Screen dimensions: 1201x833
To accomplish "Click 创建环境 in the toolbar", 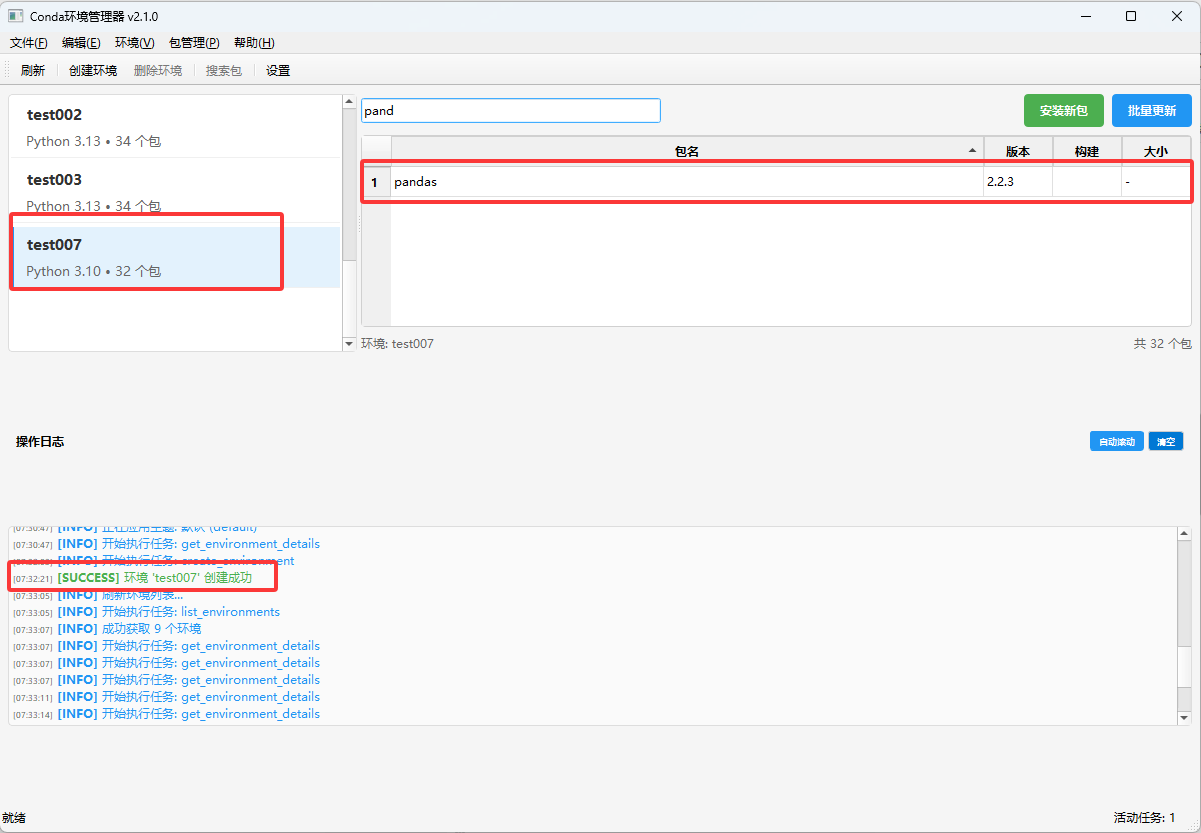I will click(x=93, y=71).
